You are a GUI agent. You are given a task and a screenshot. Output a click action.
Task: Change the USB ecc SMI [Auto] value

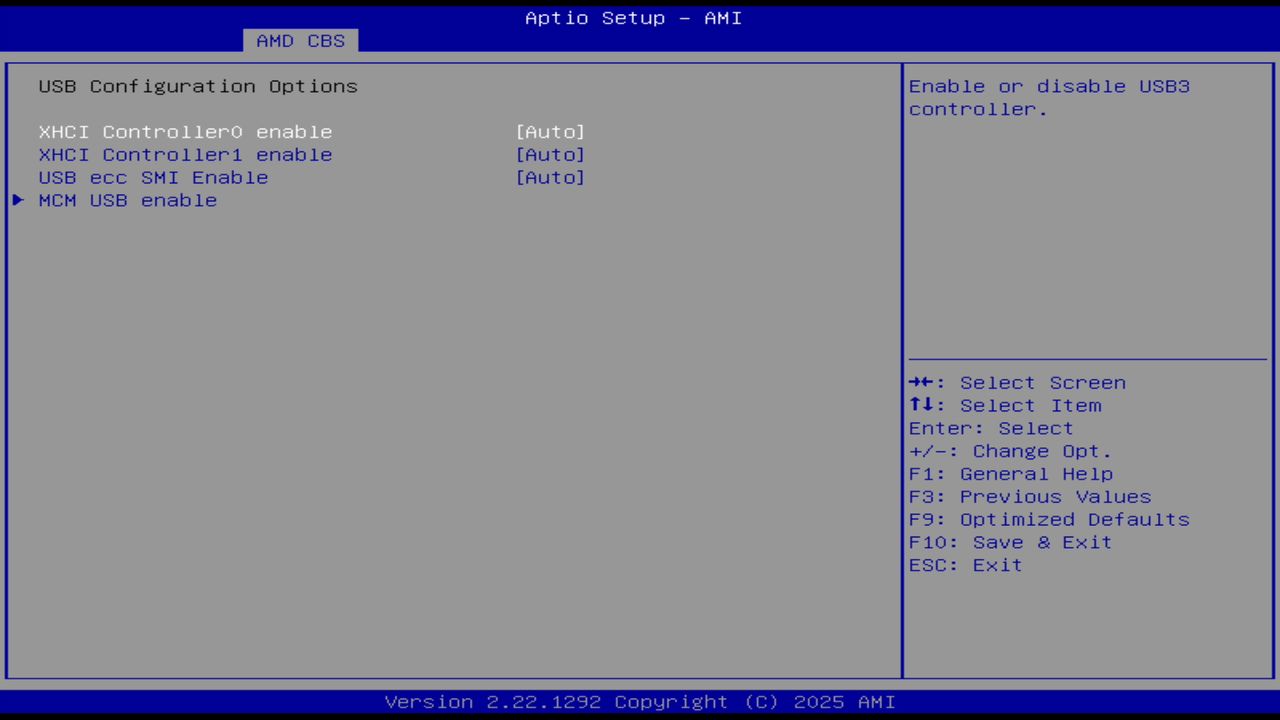(550, 178)
